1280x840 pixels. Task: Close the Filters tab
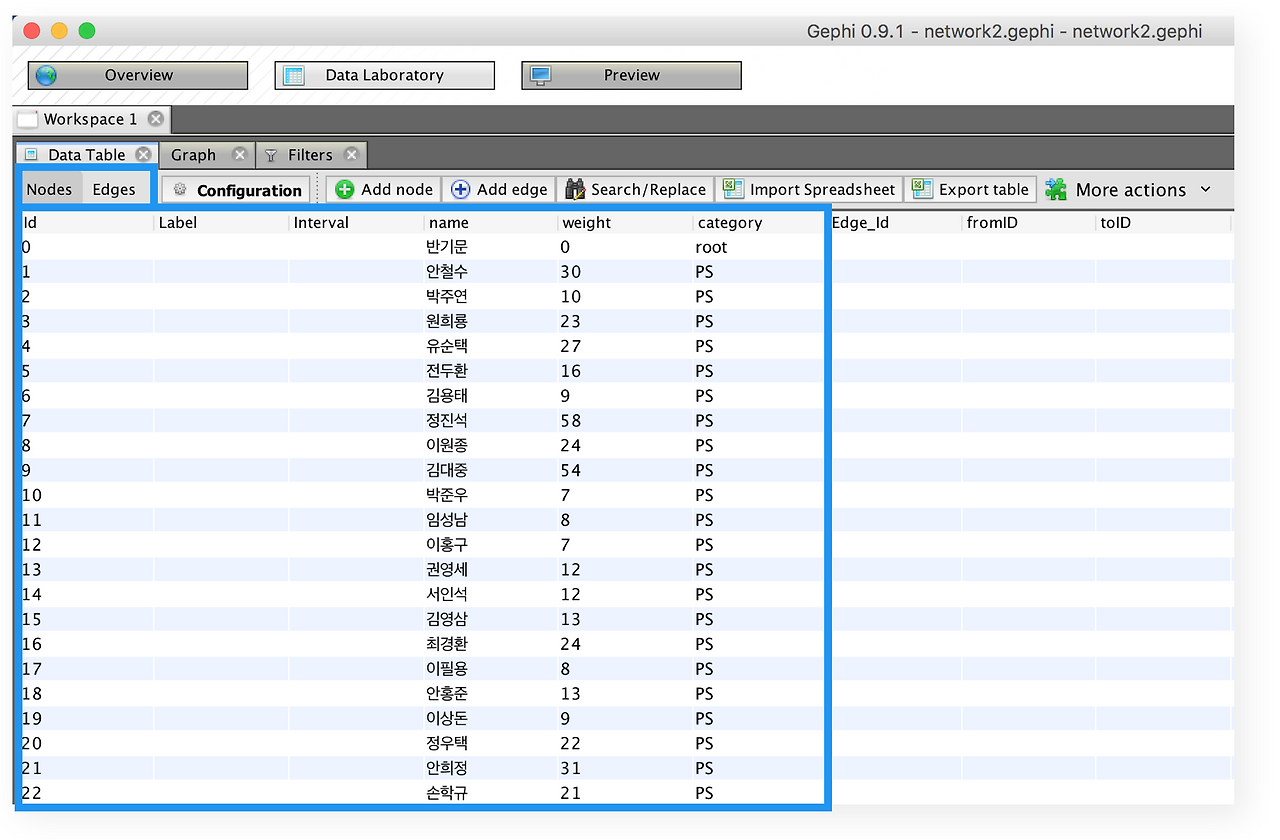coord(352,155)
